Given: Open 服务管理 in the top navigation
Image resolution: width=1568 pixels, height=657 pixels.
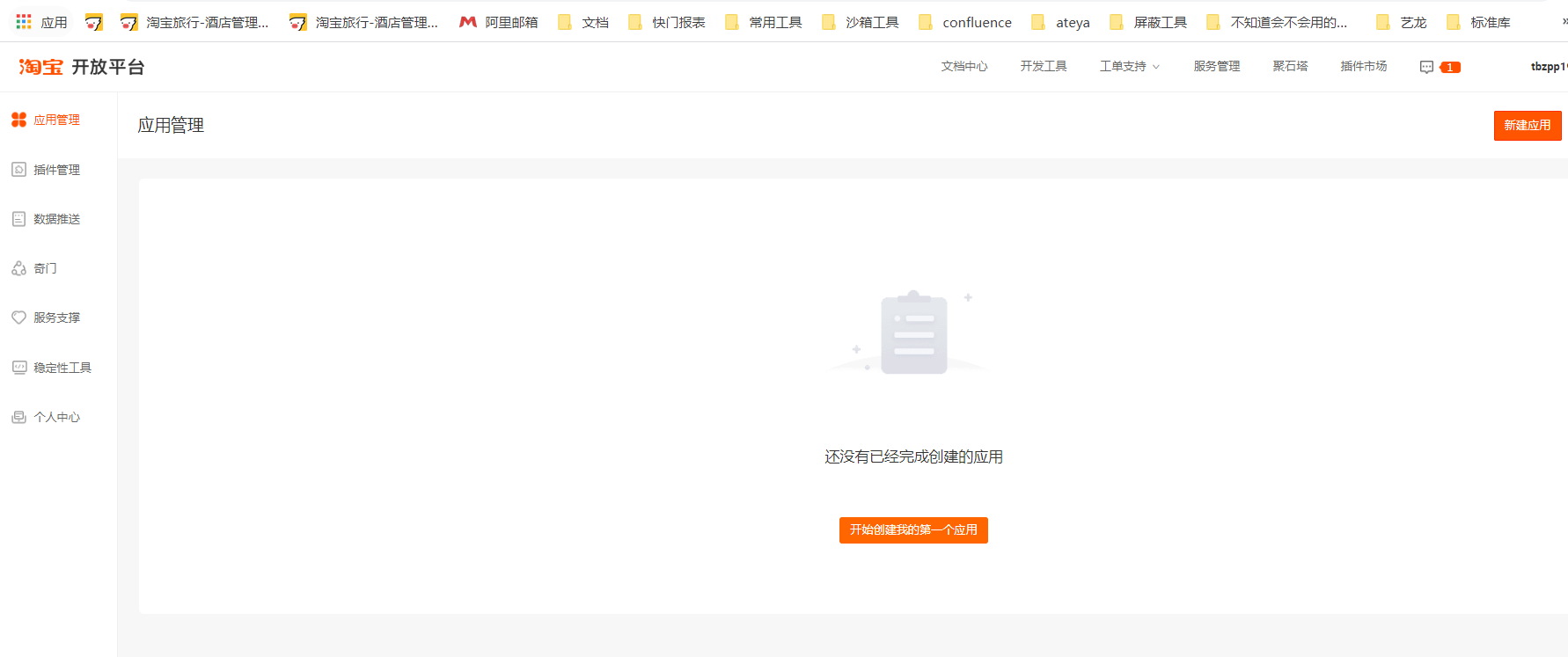Looking at the screenshot, I should pos(1217,66).
